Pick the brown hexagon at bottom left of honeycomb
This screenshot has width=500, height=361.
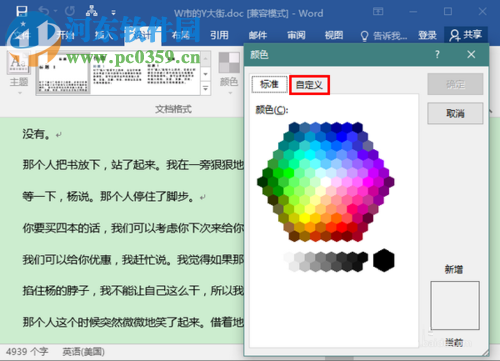coord(294,236)
